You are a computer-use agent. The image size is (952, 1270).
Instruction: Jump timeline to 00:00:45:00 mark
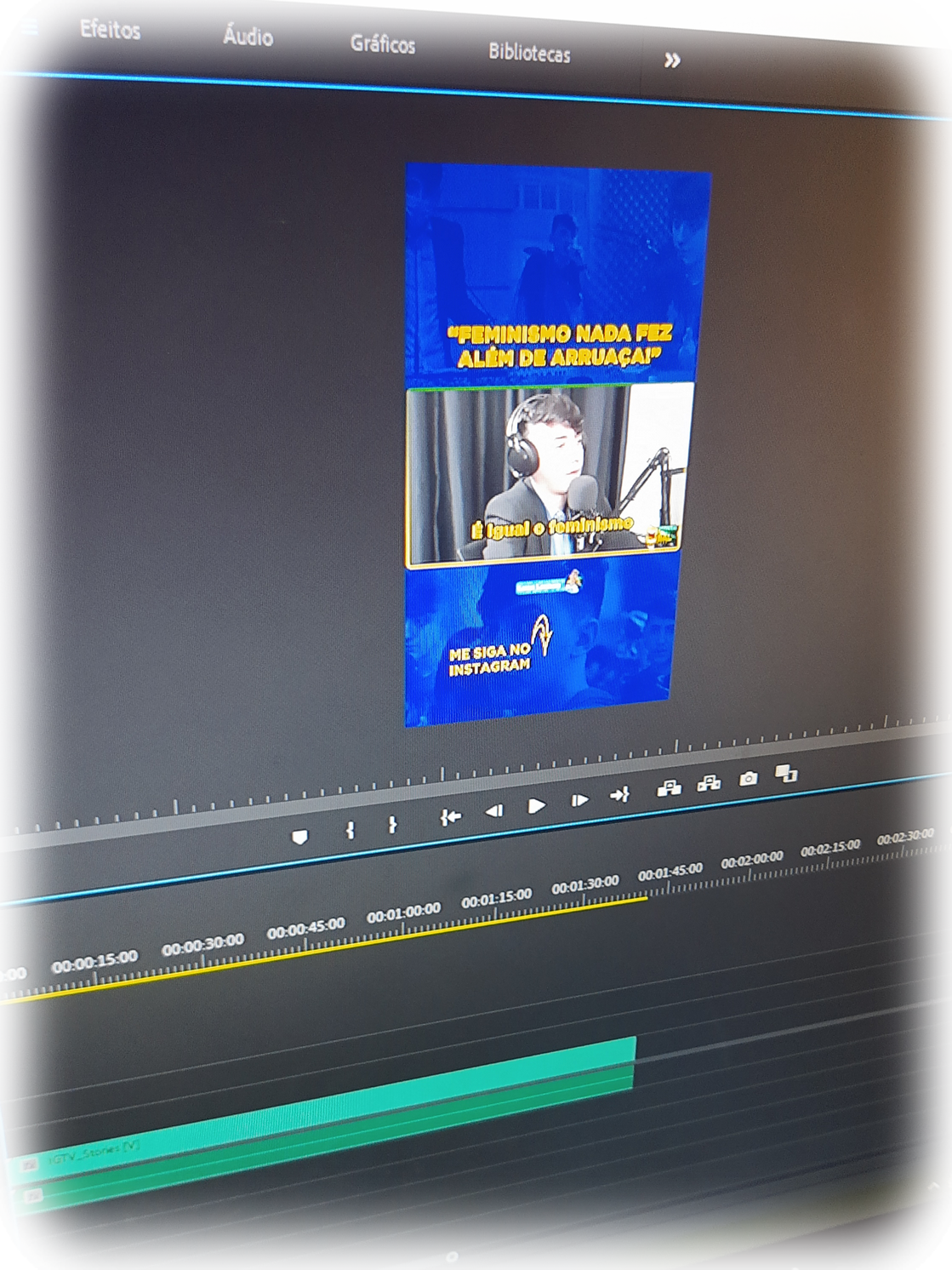point(306,928)
